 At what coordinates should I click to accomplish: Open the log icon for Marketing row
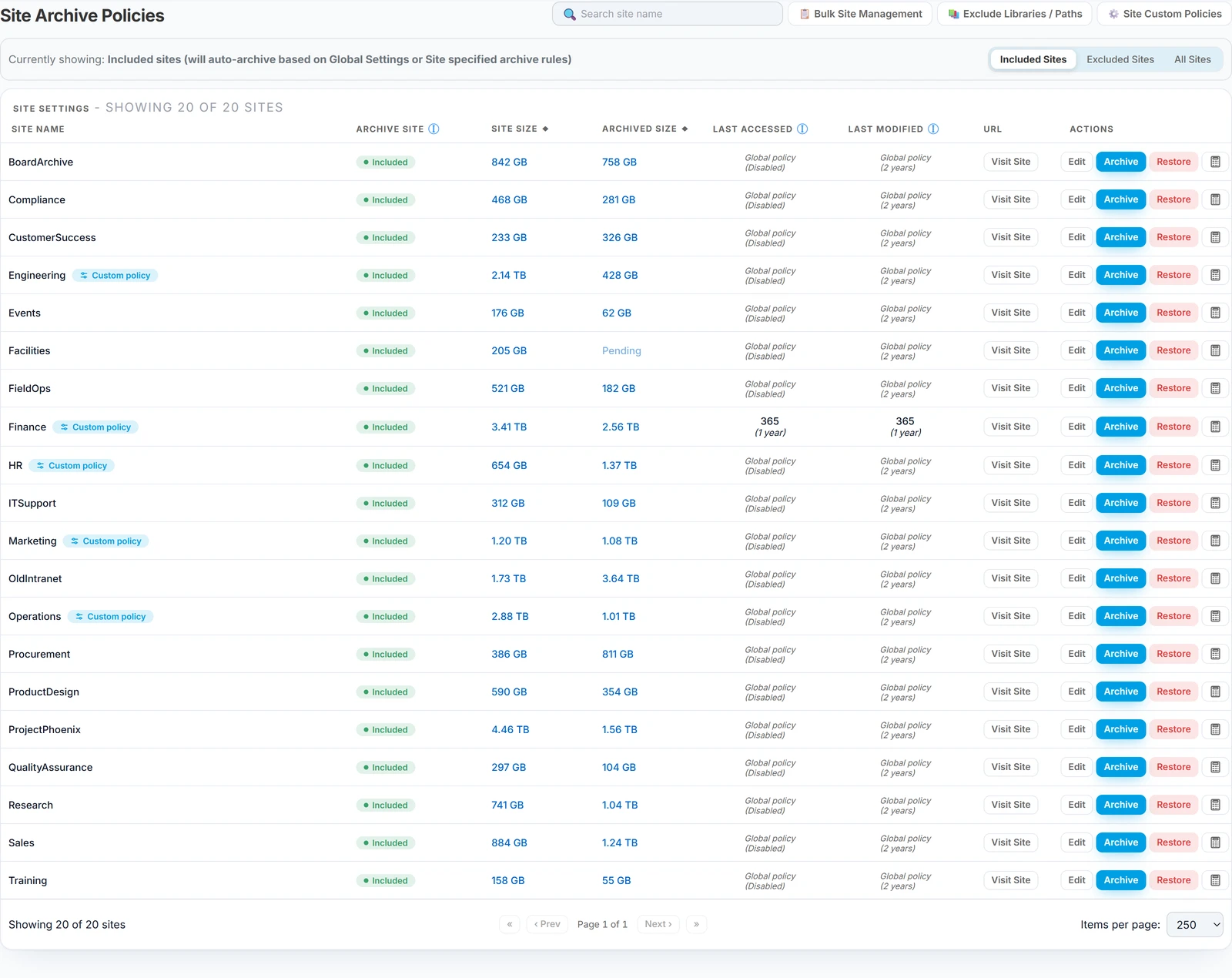point(1215,541)
